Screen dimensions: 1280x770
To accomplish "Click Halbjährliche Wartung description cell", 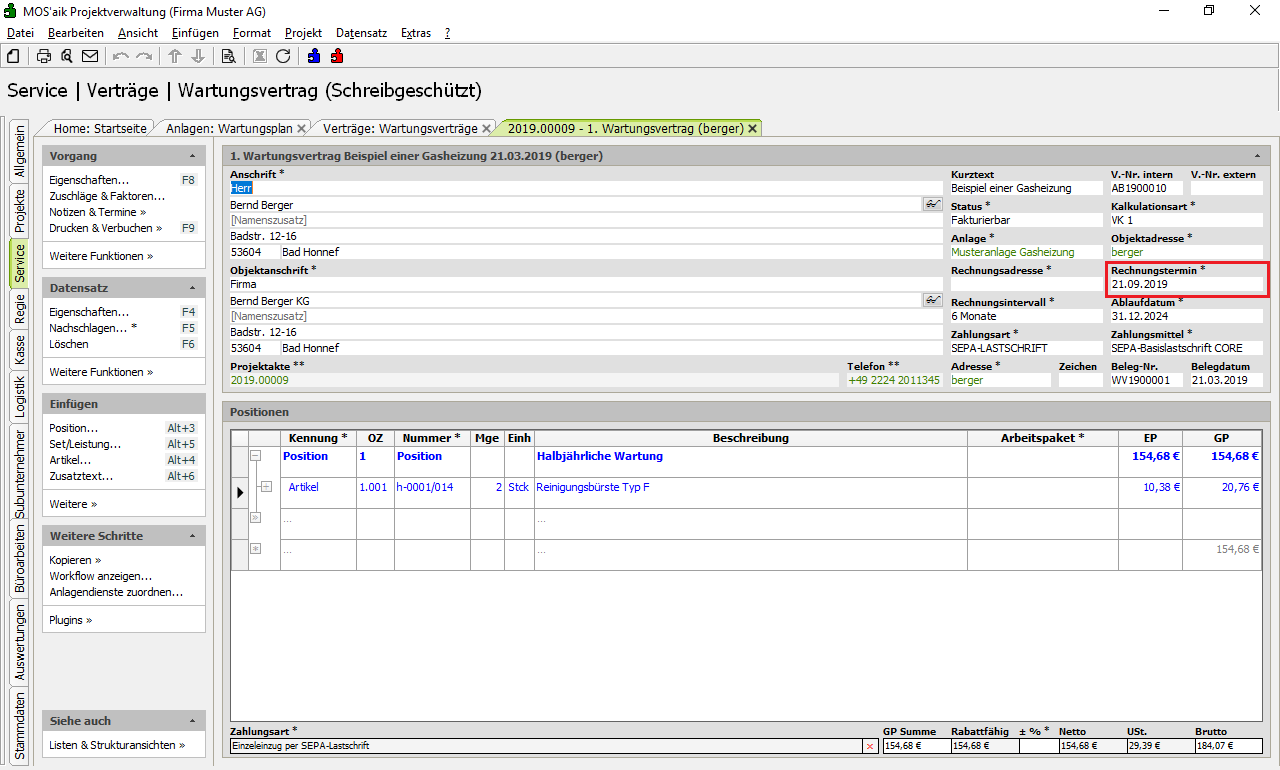I will pos(751,461).
